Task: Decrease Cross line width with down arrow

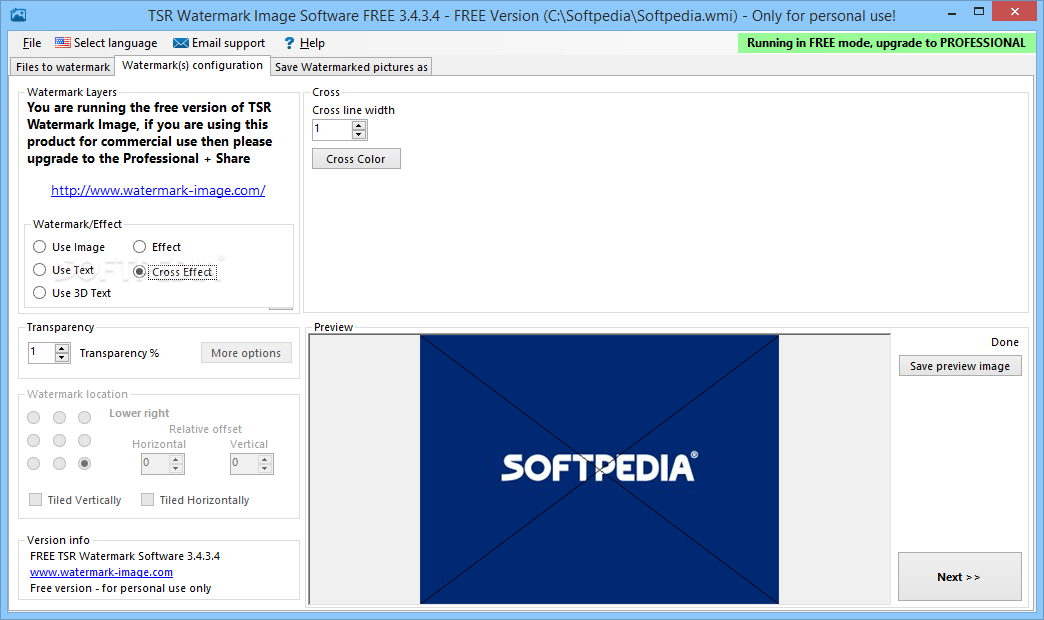Action: click(x=359, y=135)
